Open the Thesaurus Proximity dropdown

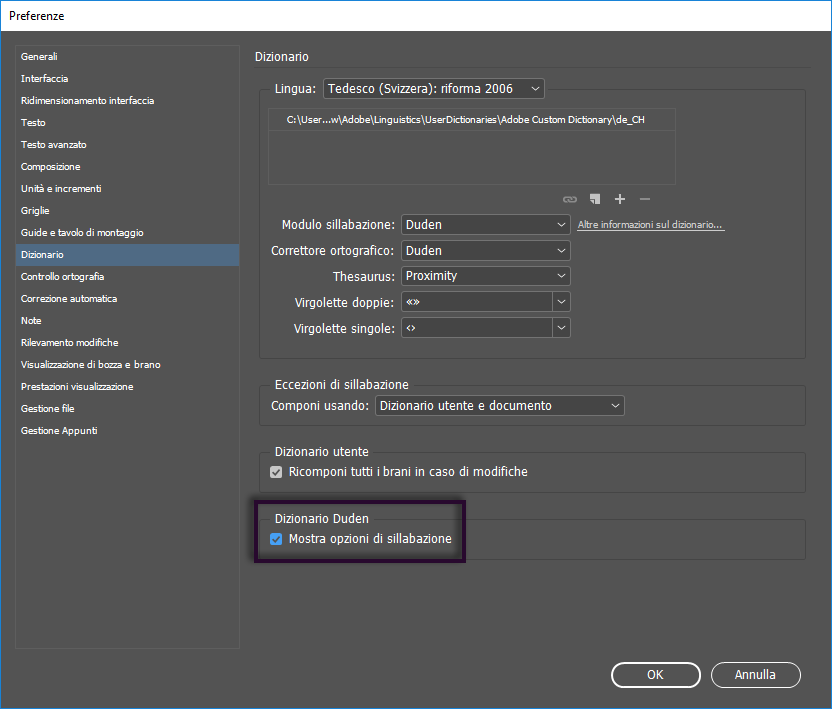click(x=486, y=276)
